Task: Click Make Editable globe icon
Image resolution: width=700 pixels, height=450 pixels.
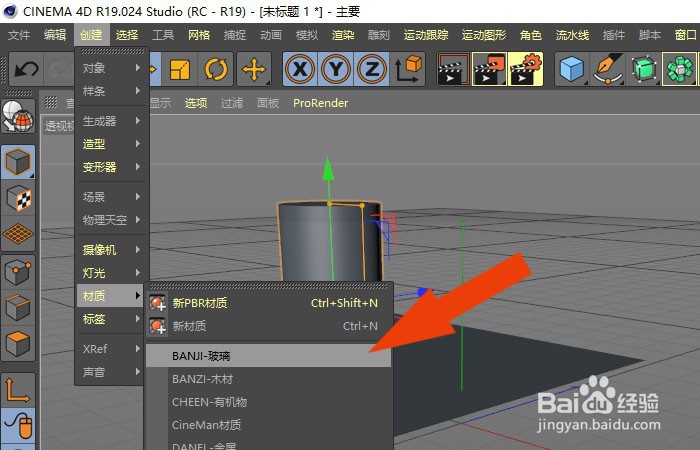Action: [18, 116]
